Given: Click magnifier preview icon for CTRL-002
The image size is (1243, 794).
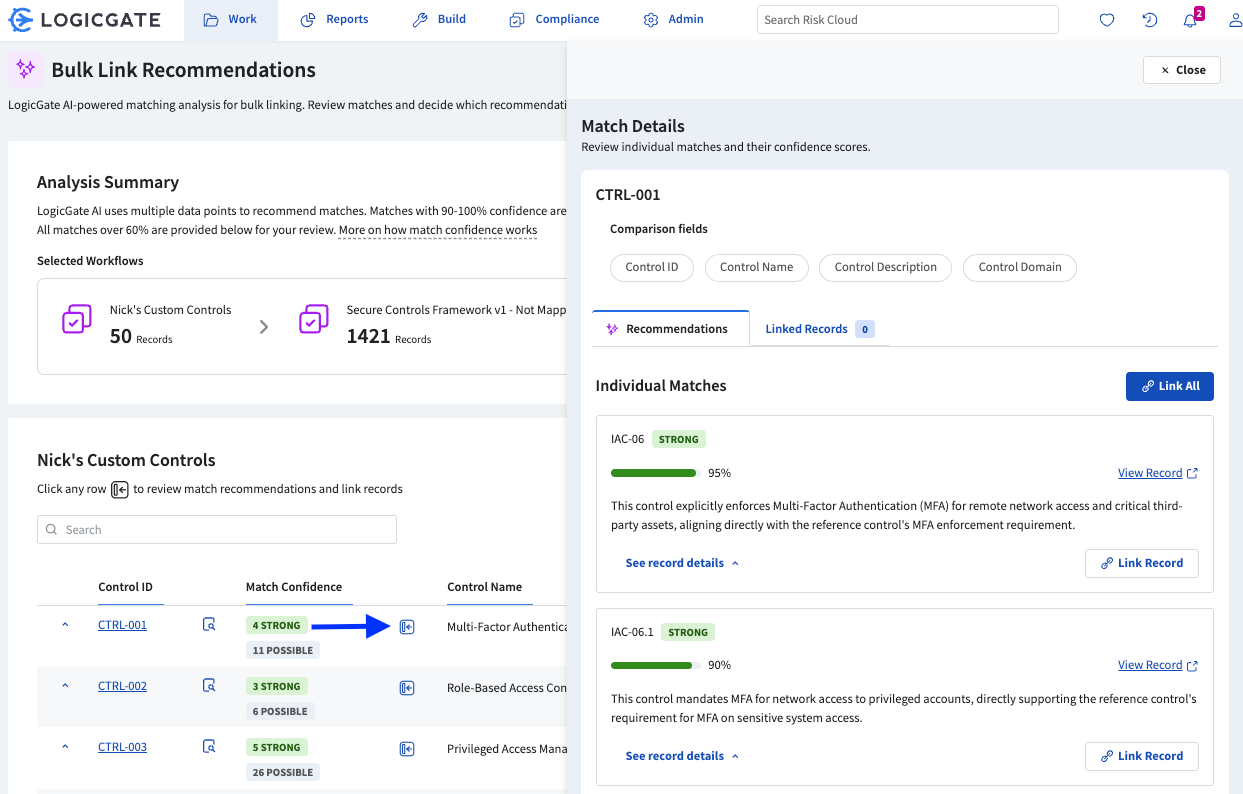Looking at the screenshot, I should click(x=209, y=686).
